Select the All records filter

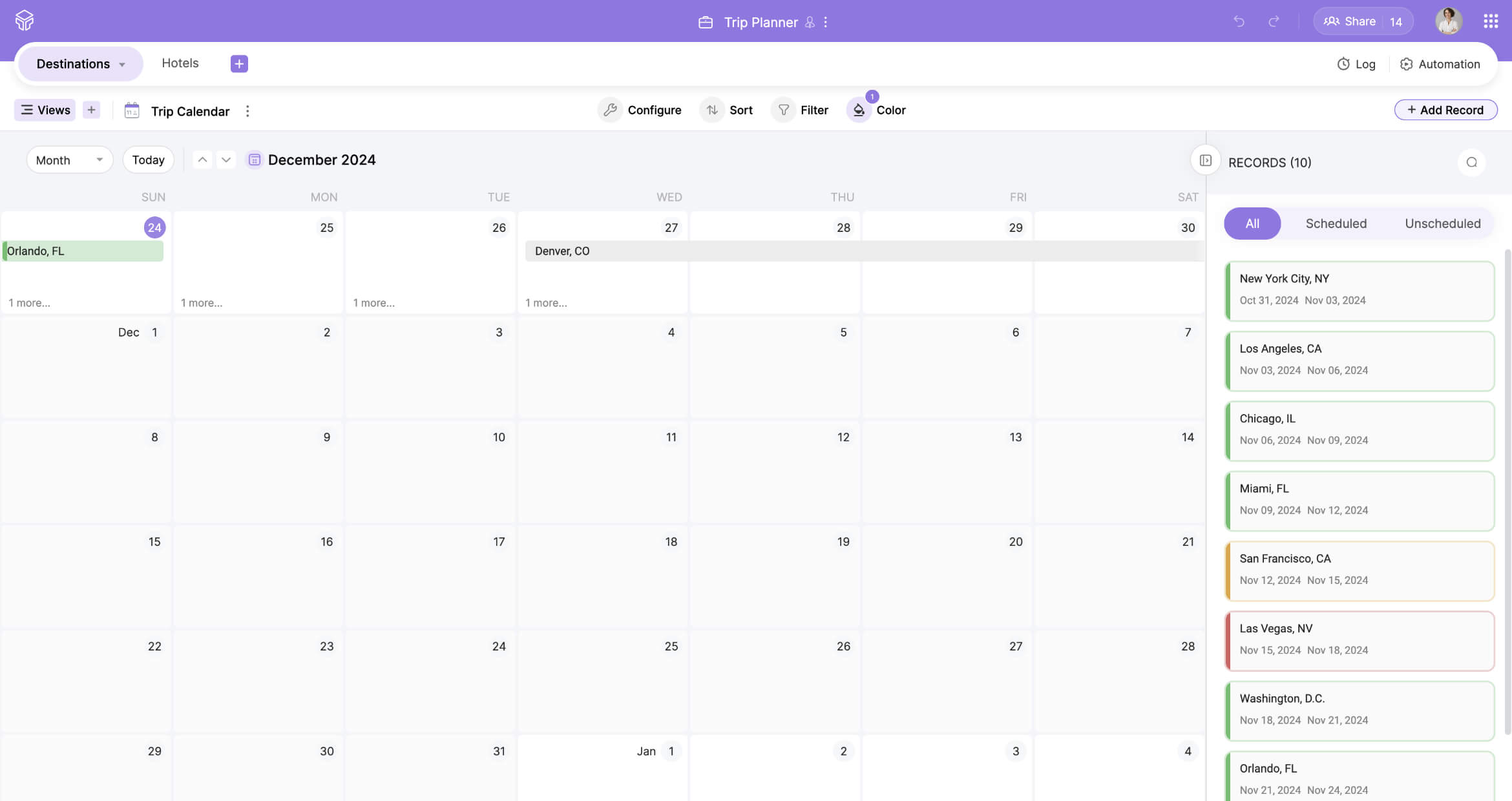pos(1252,224)
